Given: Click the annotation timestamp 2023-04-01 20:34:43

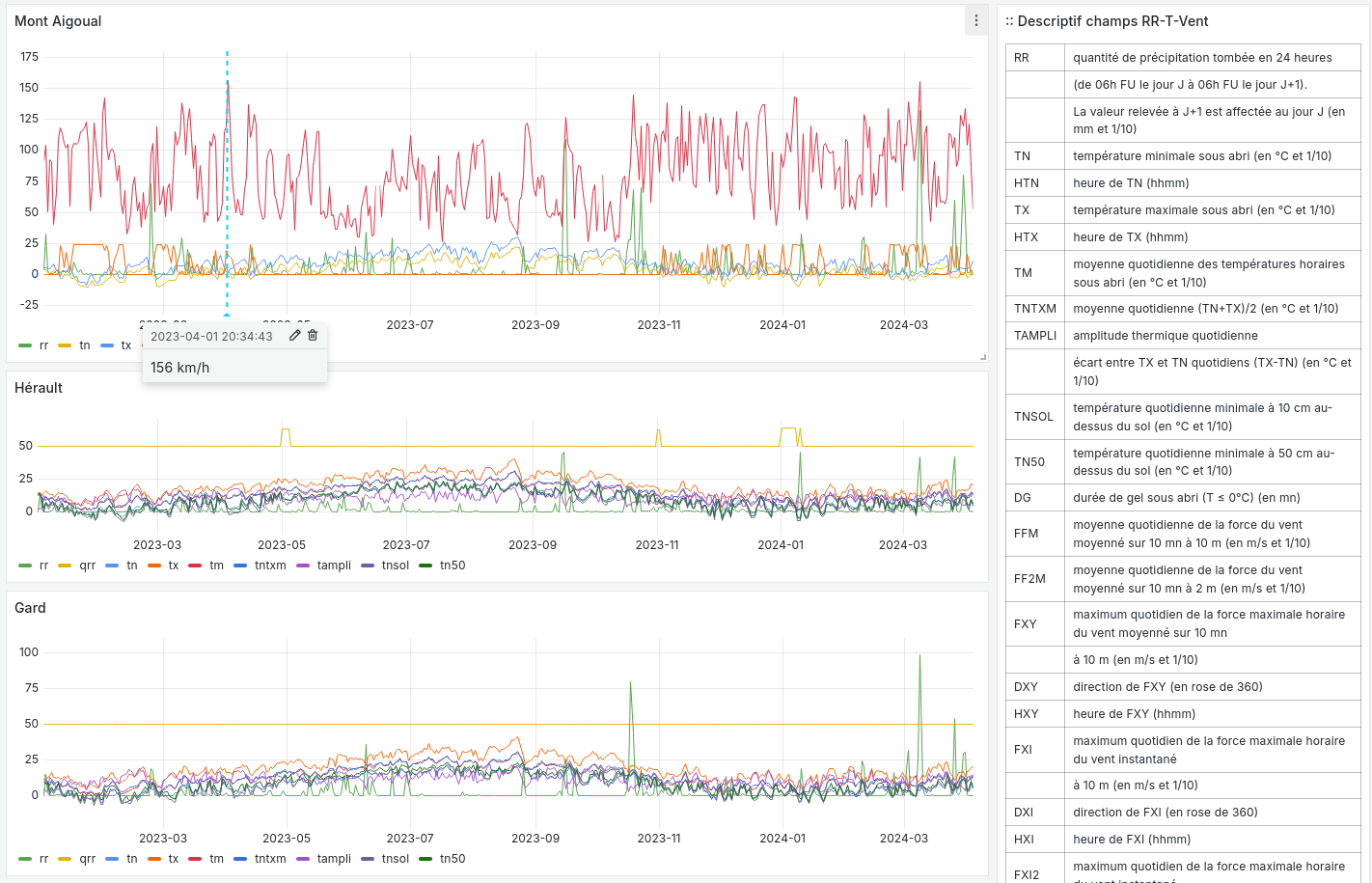Looking at the screenshot, I should point(211,335).
